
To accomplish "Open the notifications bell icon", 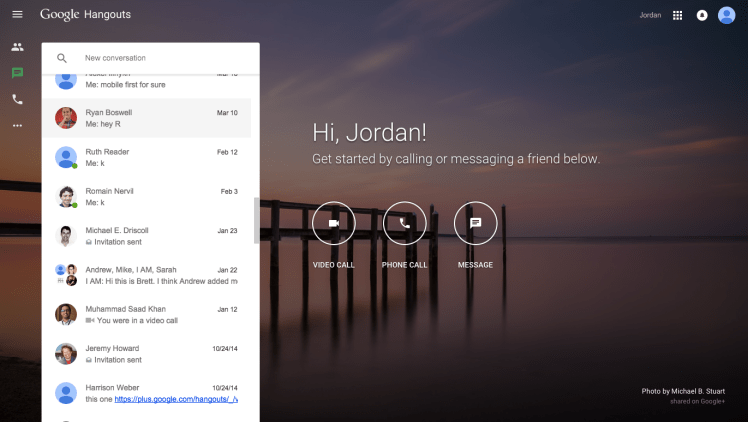I will click(702, 15).
